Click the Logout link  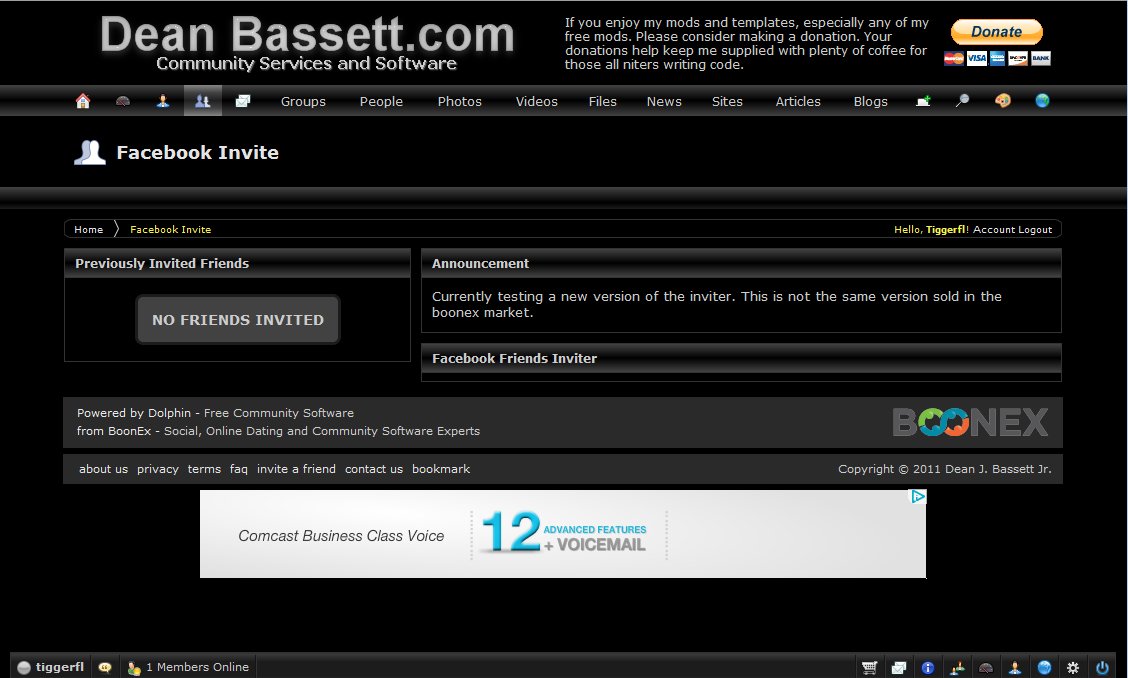point(1035,230)
